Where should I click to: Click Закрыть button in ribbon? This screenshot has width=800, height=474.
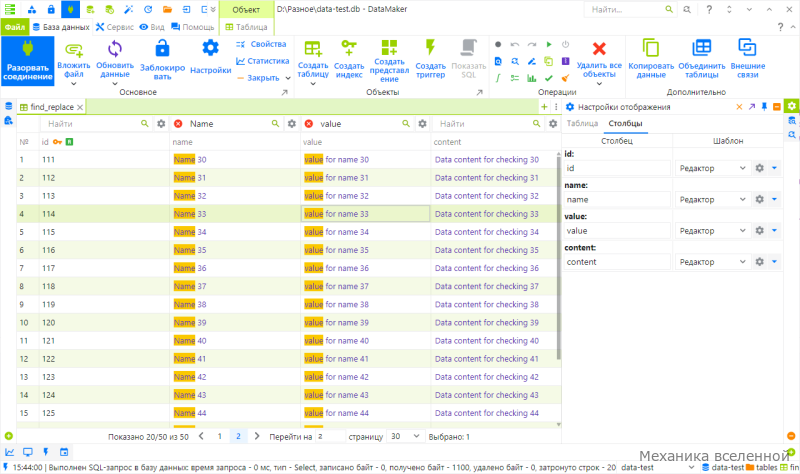coord(258,78)
